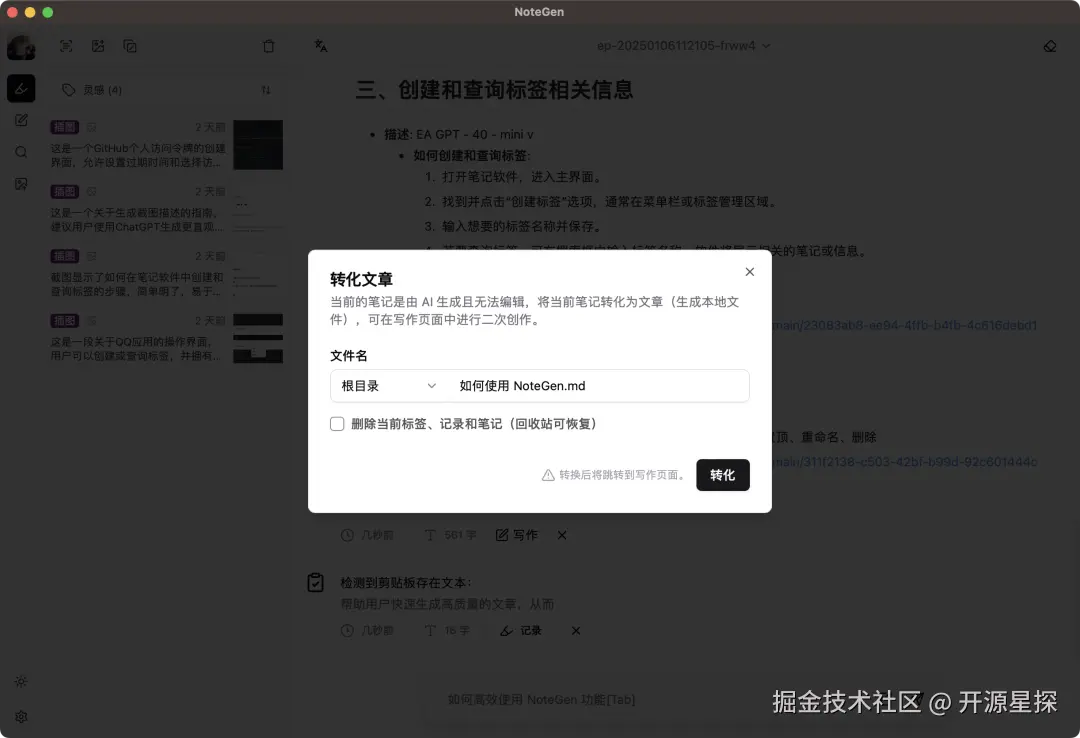This screenshot has width=1080, height=738.
Task: Click the link ending 92c601444c
Action: (904, 462)
